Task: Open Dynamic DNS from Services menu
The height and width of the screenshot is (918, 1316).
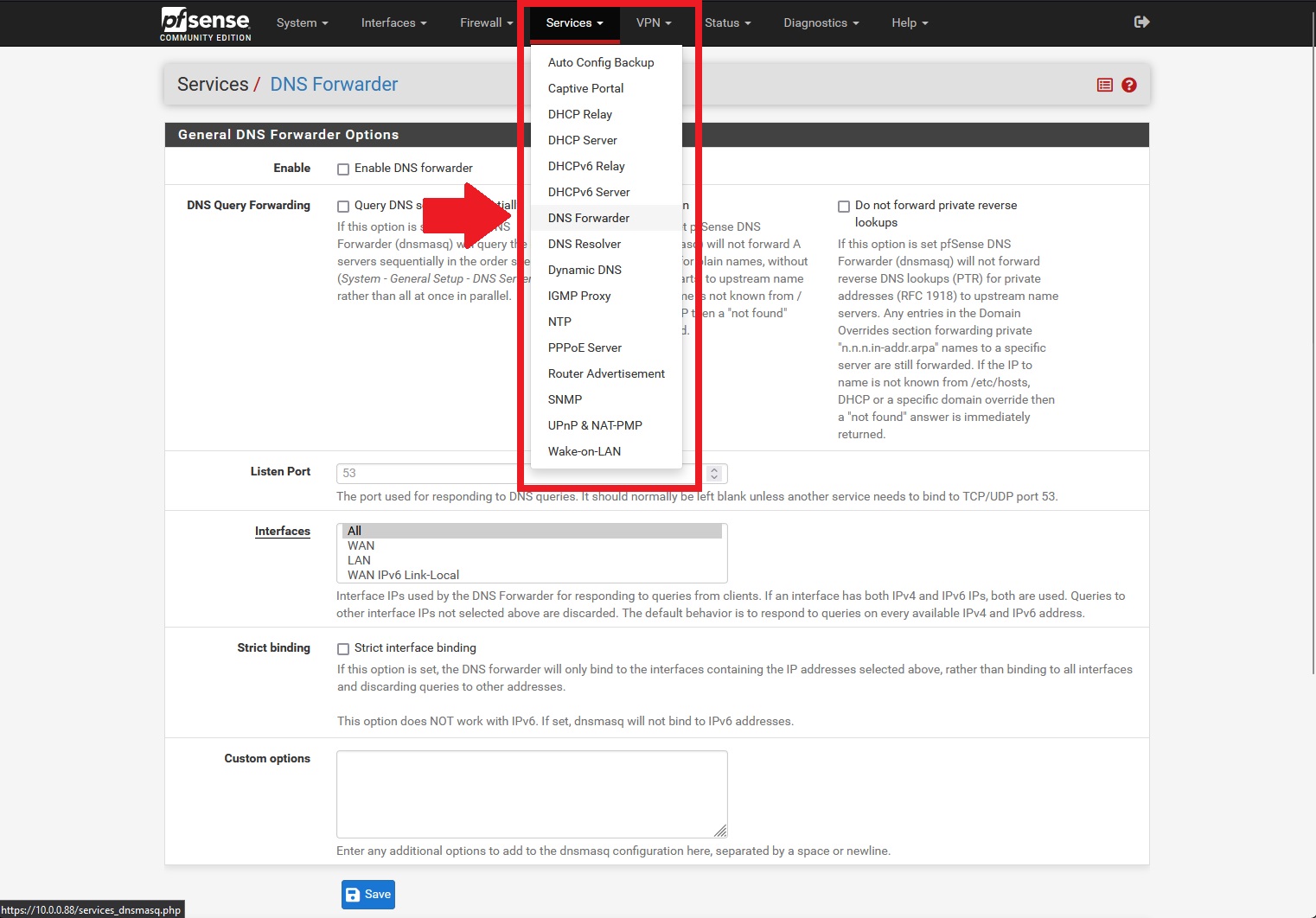Action: tap(606, 270)
